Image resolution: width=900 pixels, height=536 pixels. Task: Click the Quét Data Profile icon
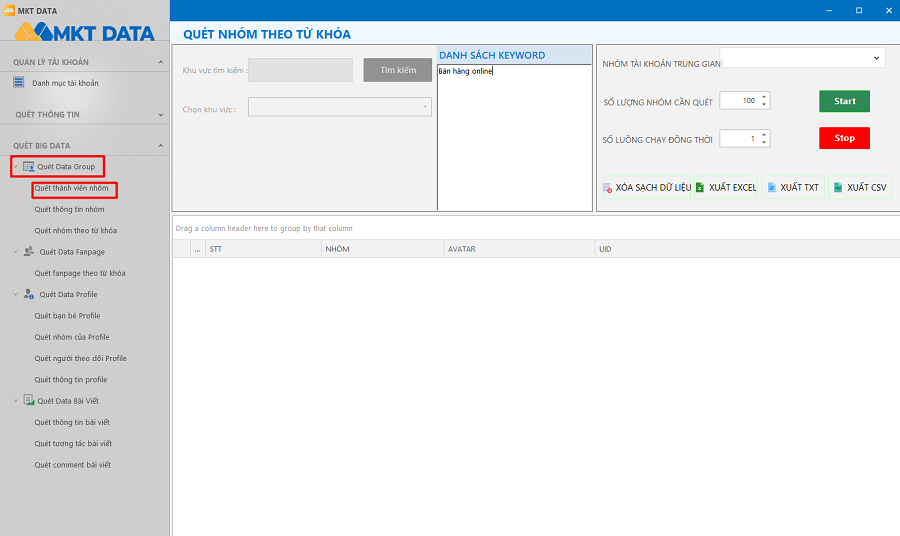28,294
